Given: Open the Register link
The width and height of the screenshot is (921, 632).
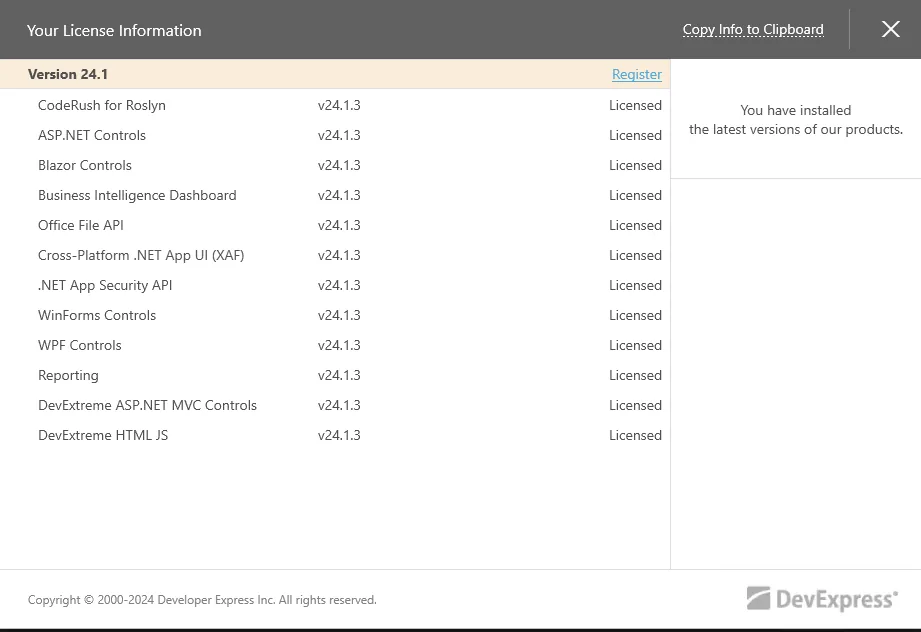Looking at the screenshot, I should pyautogui.click(x=637, y=74).
